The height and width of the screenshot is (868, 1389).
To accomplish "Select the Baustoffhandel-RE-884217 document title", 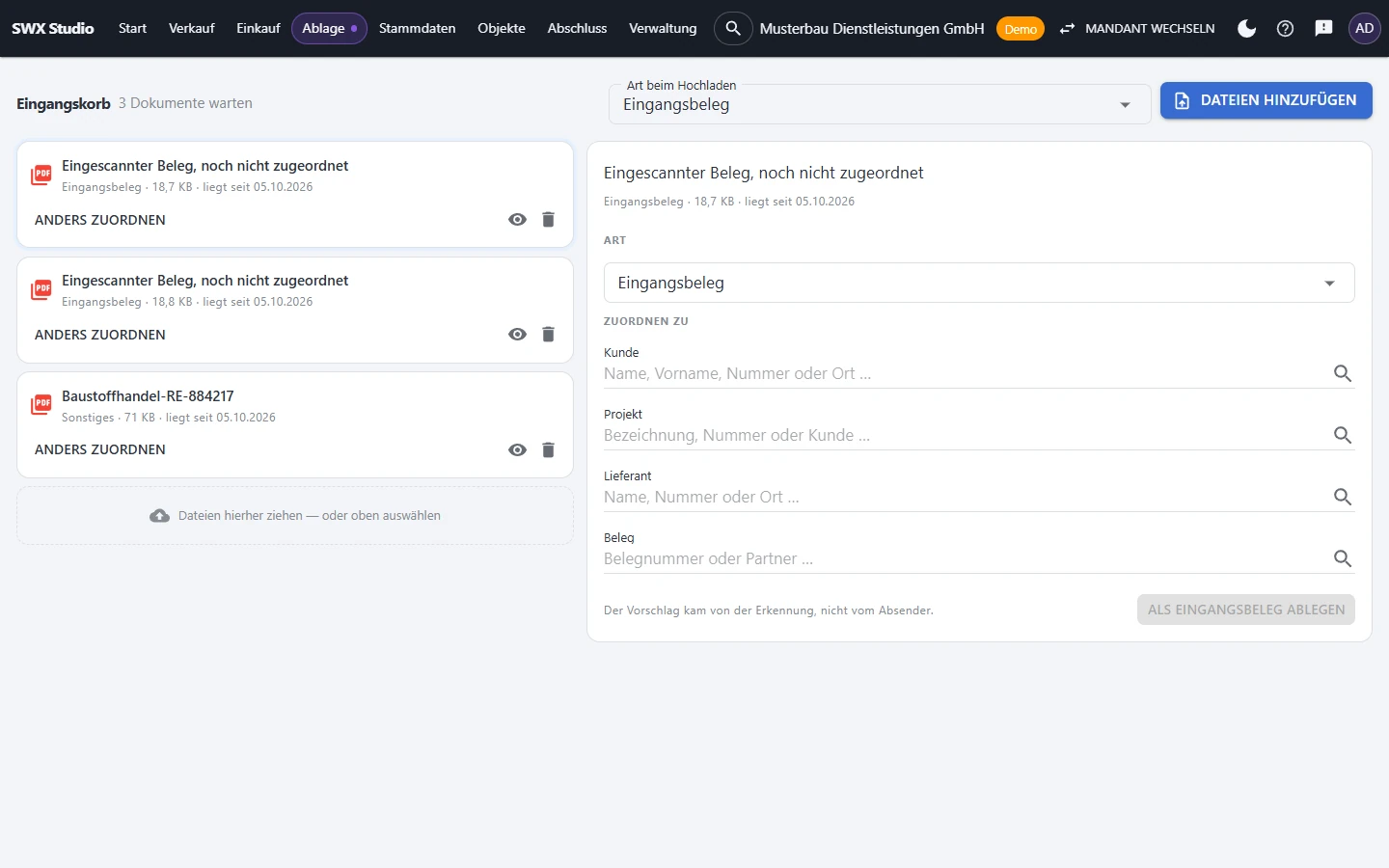I will [x=148, y=396].
